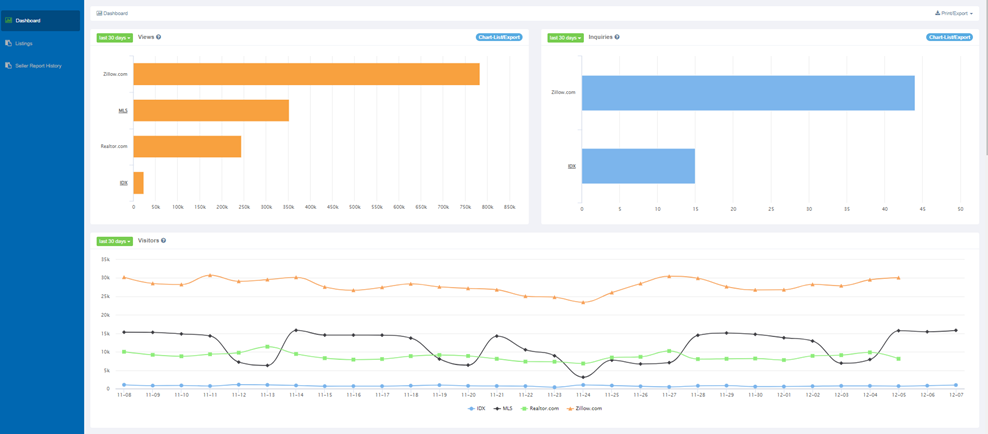Screen dimensions: 988x434
Task: Click the MLS bar in Views chart
Action: (211, 110)
